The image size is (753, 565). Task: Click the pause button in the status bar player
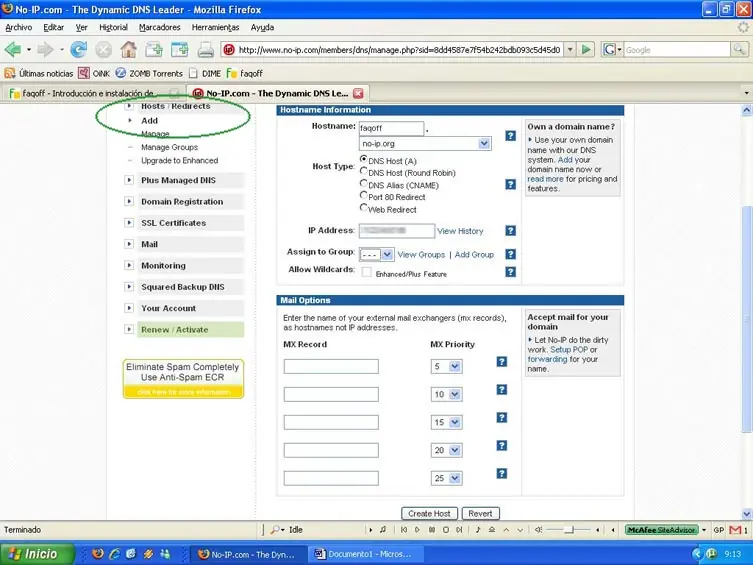click(x=432, y=530)
